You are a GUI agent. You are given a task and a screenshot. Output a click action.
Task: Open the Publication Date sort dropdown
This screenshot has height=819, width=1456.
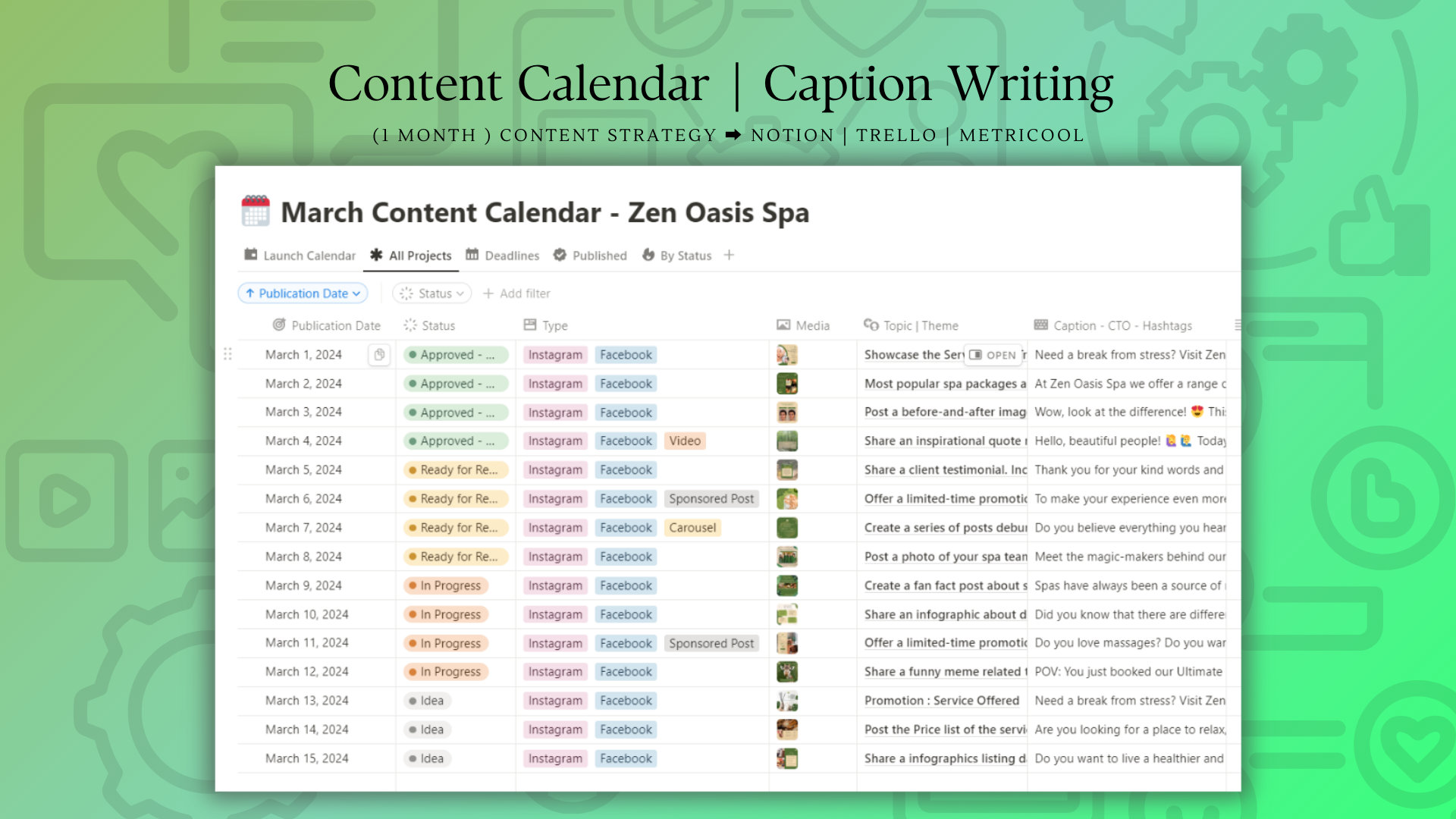[303, 293]
